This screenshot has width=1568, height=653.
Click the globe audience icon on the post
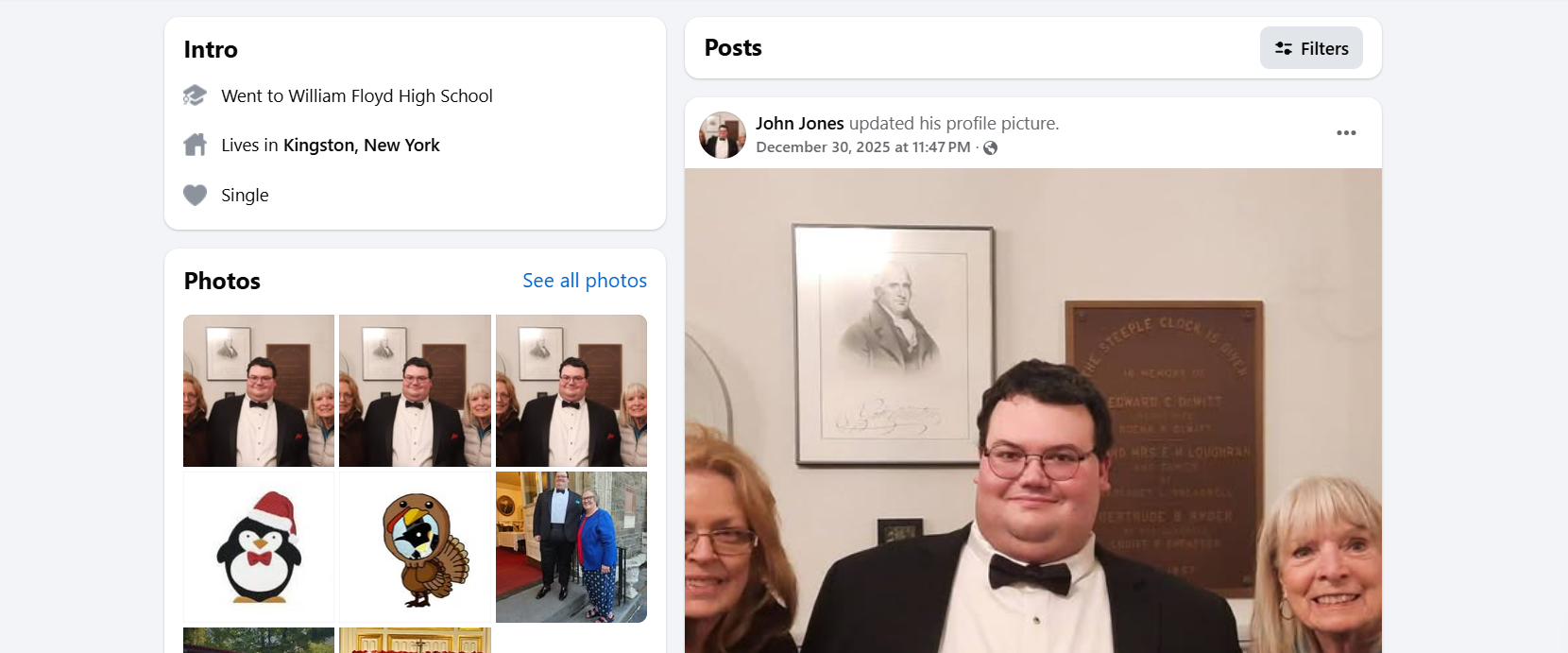990,147
